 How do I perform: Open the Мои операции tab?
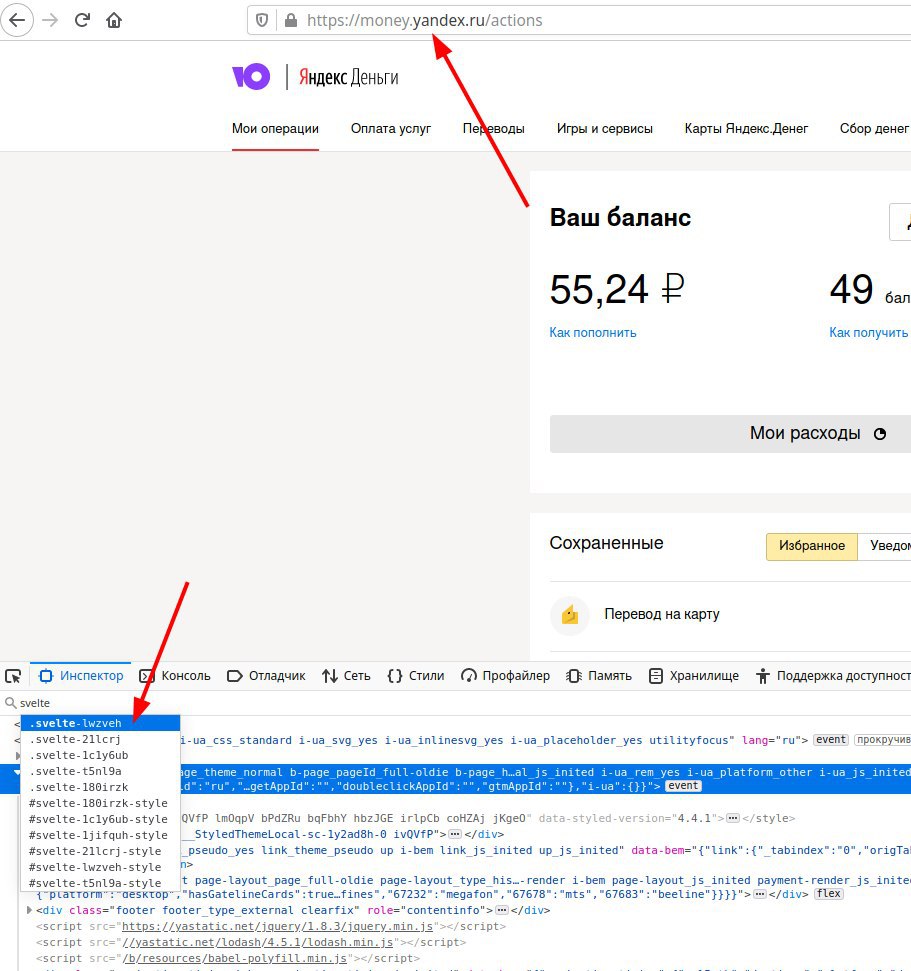point(275,128)
